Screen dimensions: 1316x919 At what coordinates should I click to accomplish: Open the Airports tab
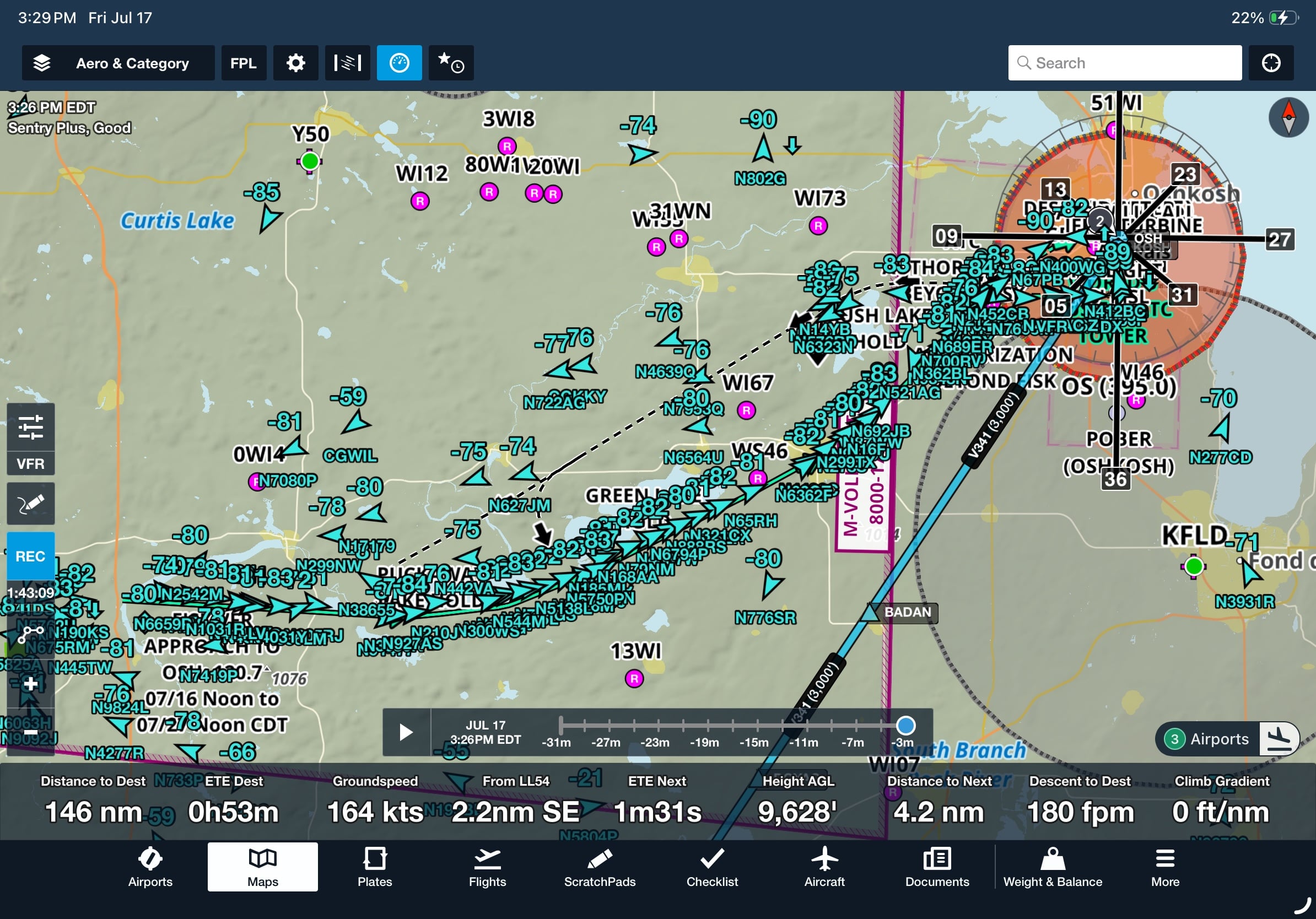tap(150, 867)
